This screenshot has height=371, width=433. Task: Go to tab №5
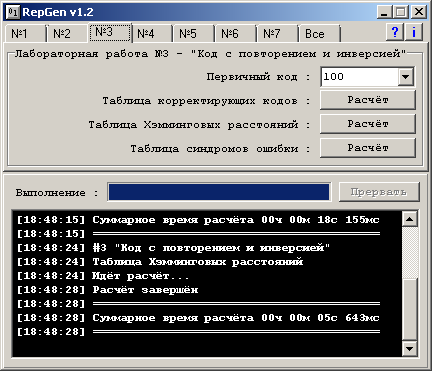click(x=193, y=34)
